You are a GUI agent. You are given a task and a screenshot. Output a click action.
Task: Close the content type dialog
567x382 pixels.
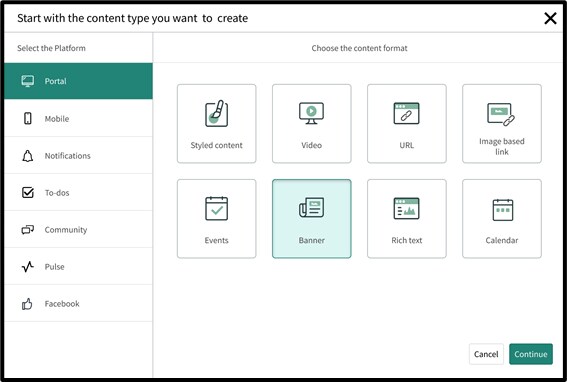550,18
